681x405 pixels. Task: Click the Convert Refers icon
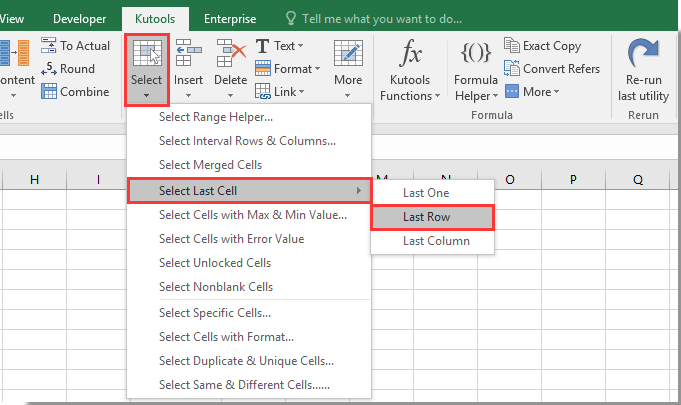(x=512, y=69)
